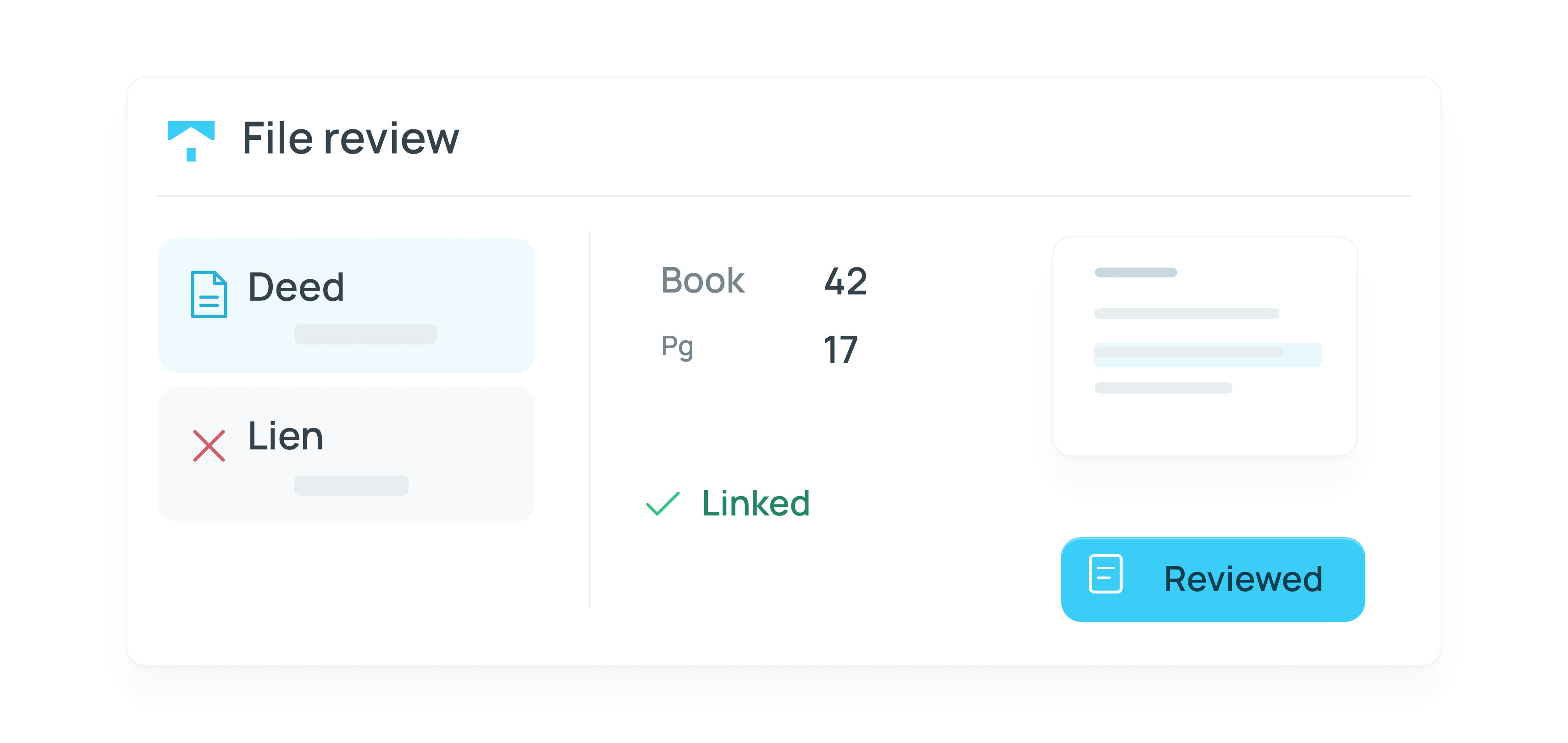
Task: Click the Deed document icon
Action: pyautogui.click(x=209, y=294)
